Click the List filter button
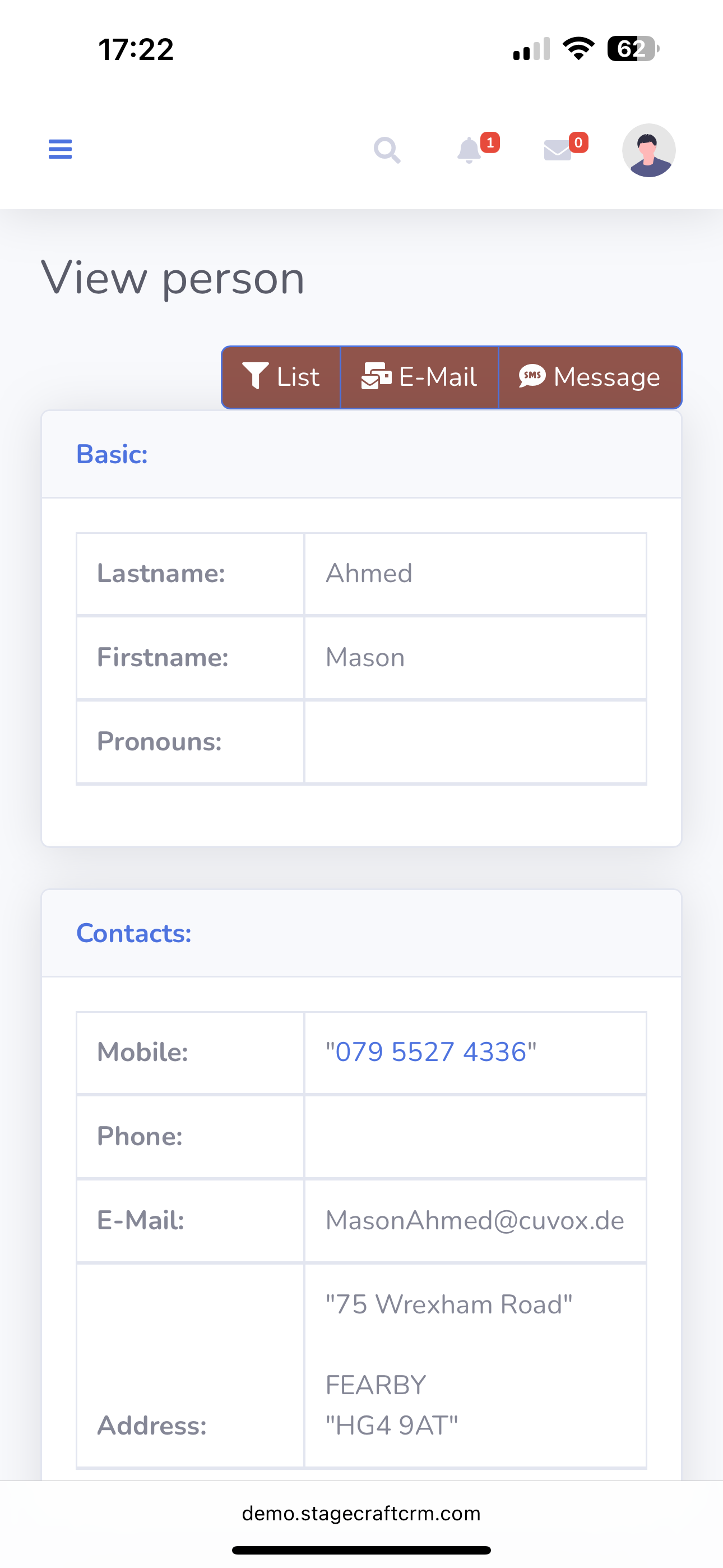 click(281, 377)
